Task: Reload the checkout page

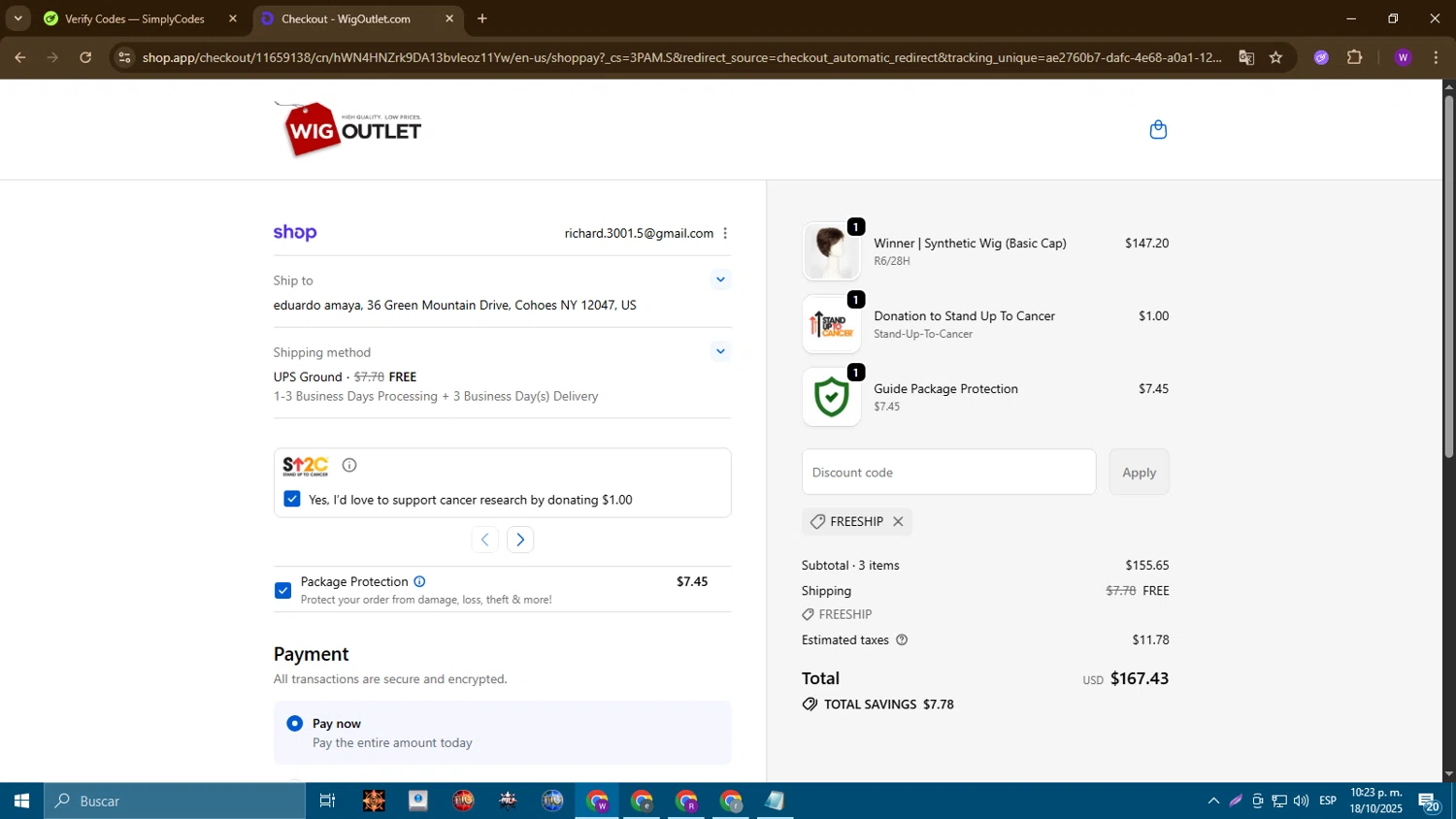Action: (x=85, y=57)
